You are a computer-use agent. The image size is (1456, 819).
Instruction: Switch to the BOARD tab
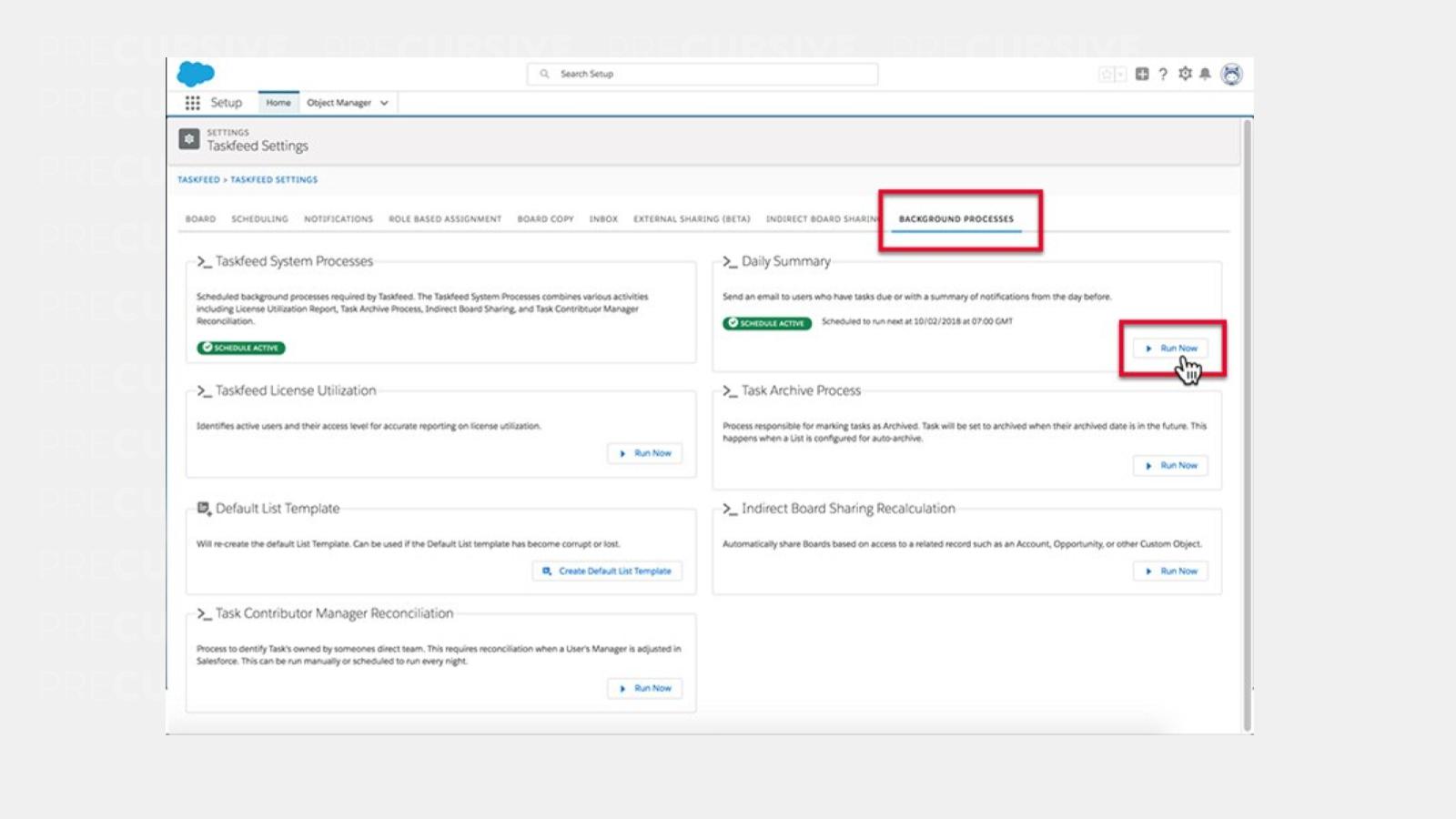201,219
